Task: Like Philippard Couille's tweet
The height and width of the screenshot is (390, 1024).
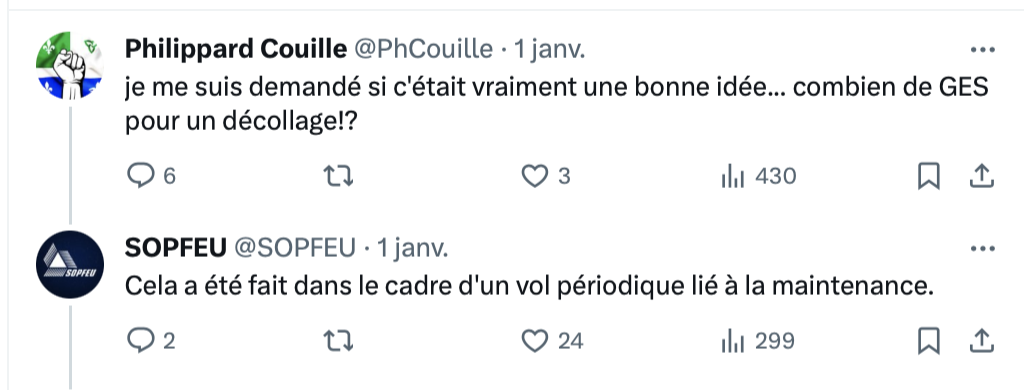Action: pyautogui.click(x=546, y=176)
